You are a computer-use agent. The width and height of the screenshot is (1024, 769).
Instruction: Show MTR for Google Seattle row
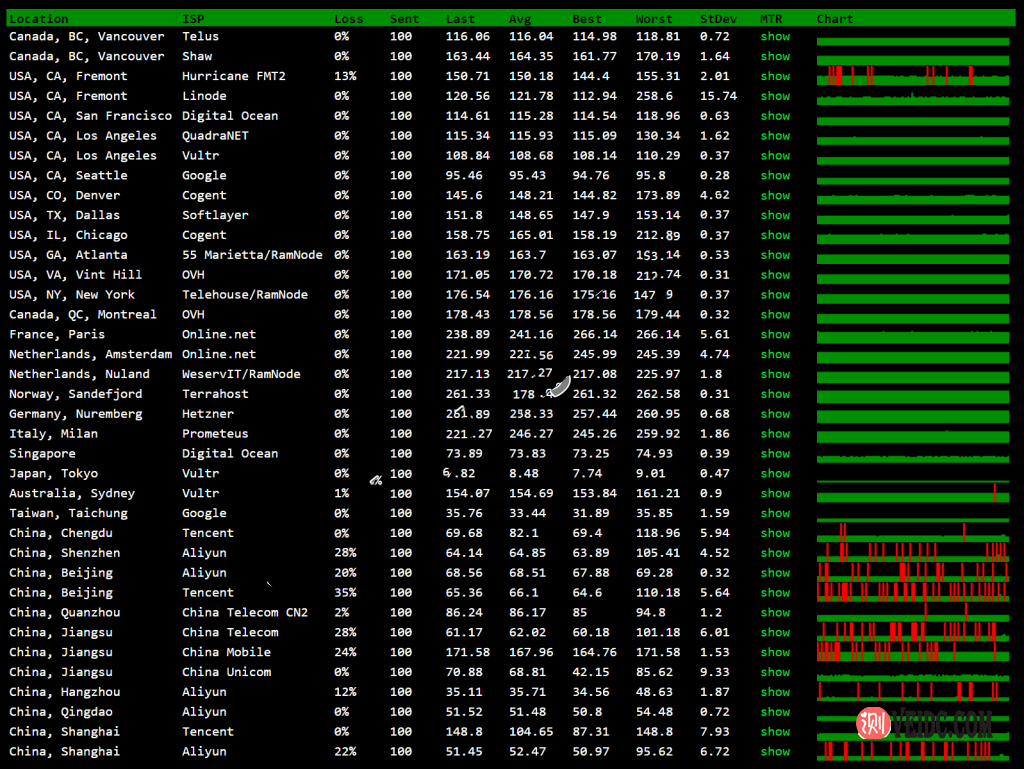tap(775, 175)
